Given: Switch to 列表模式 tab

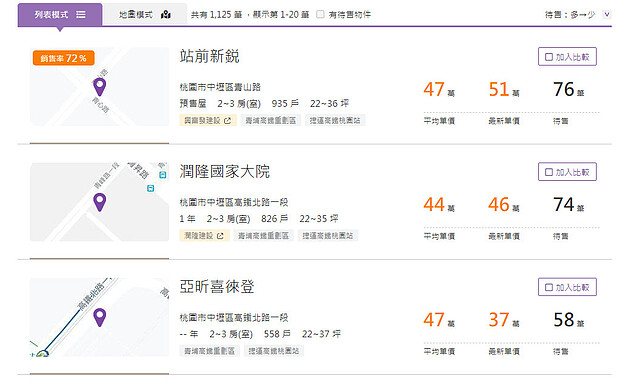Looking at the screenshot, I should coord(60,15).
